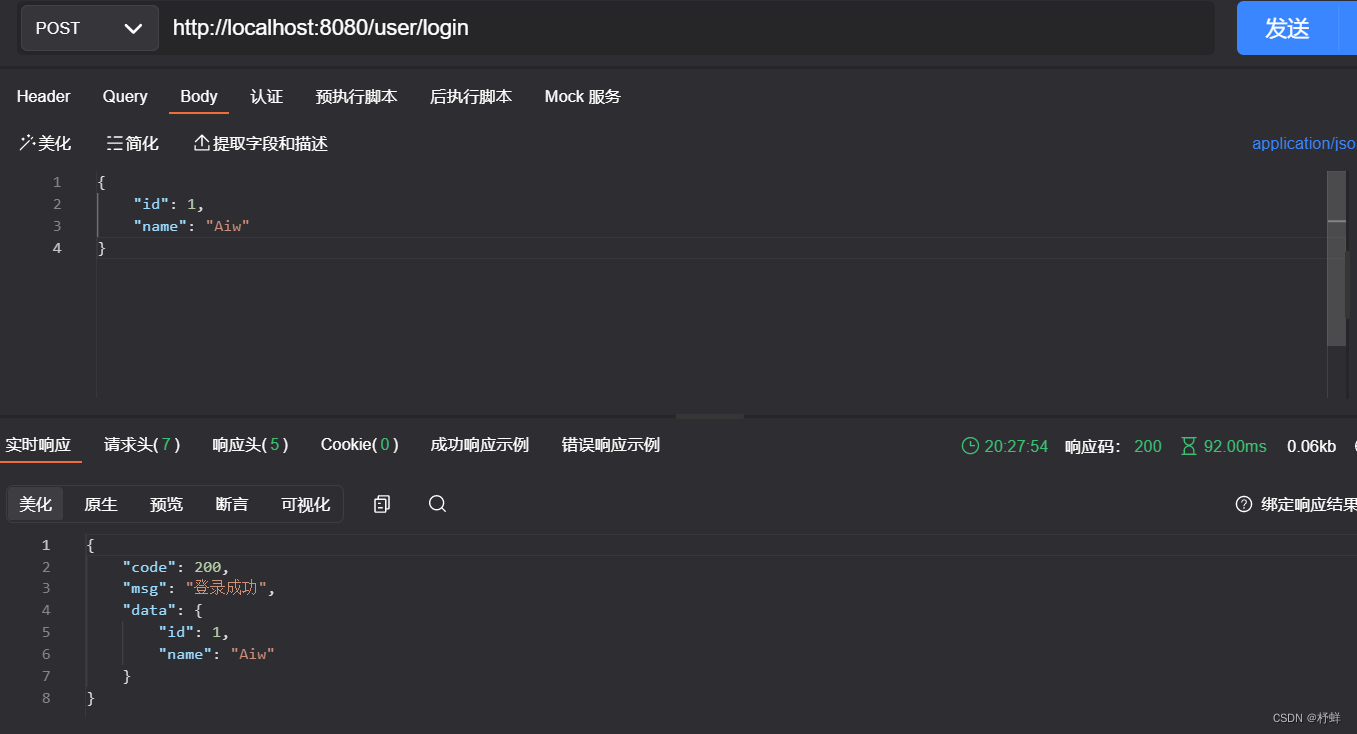1357x734 pixels.
Task: Click the "data": { response line
Action: tap(163, 610)
